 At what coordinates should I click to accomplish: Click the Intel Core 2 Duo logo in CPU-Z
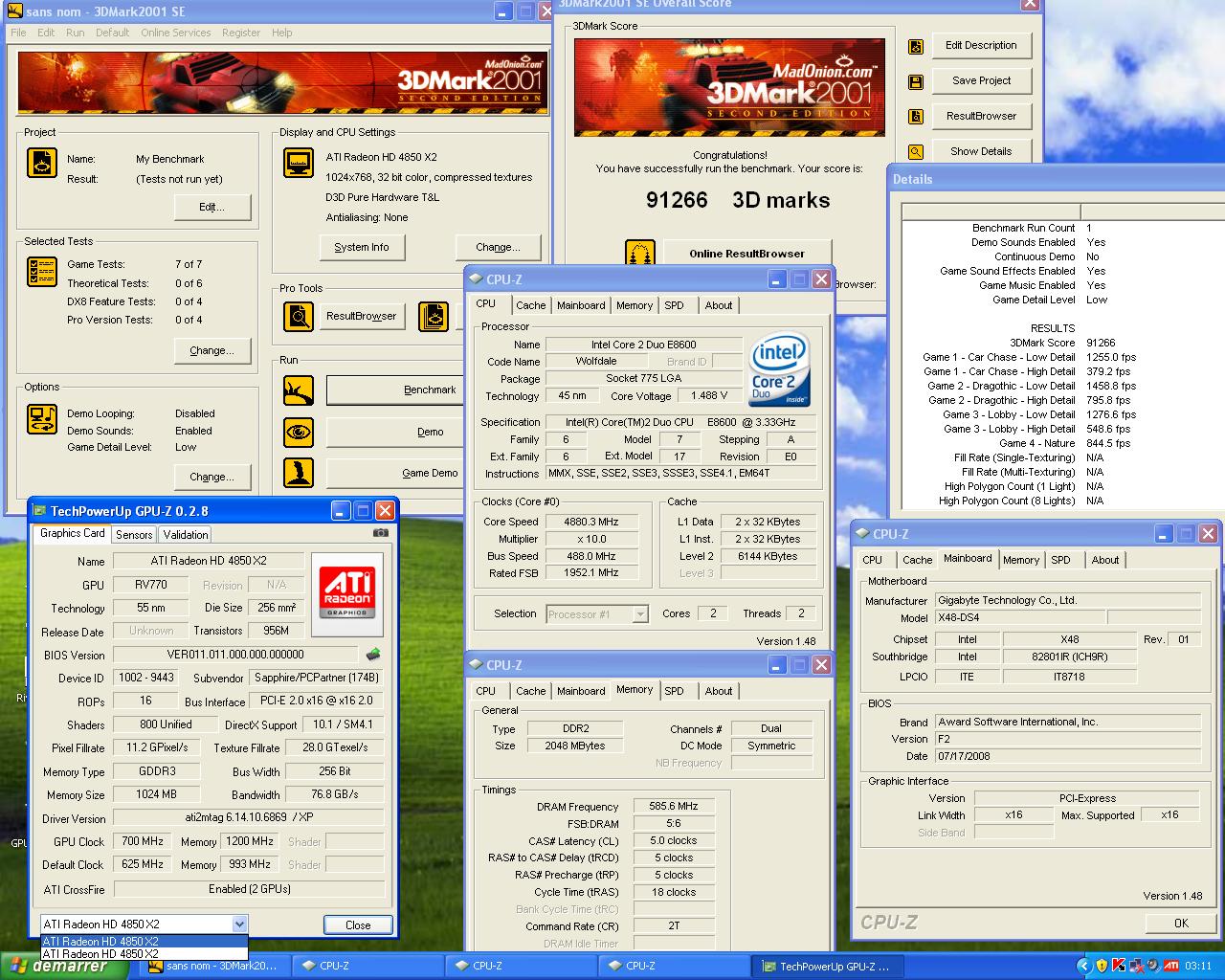(780, 368)
